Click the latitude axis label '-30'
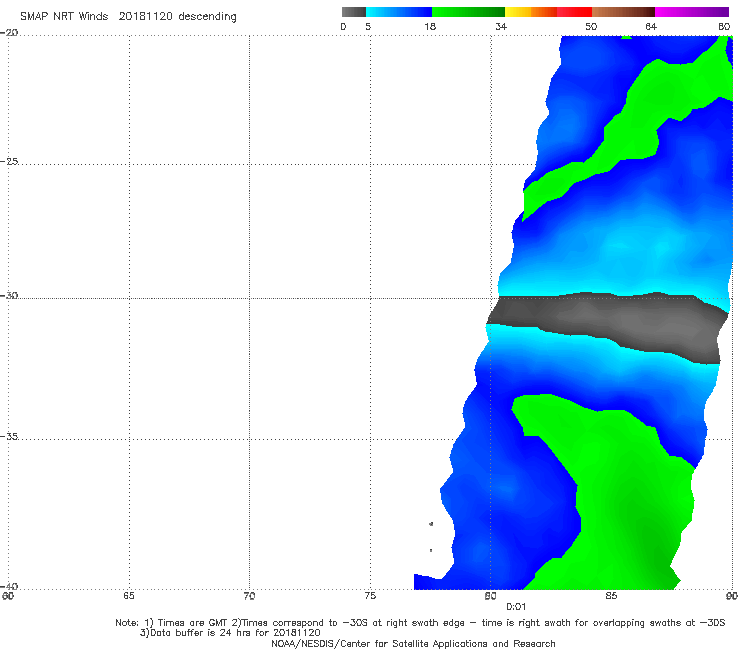This screenshot has height=650, width=740. click(x=9, y=295)
